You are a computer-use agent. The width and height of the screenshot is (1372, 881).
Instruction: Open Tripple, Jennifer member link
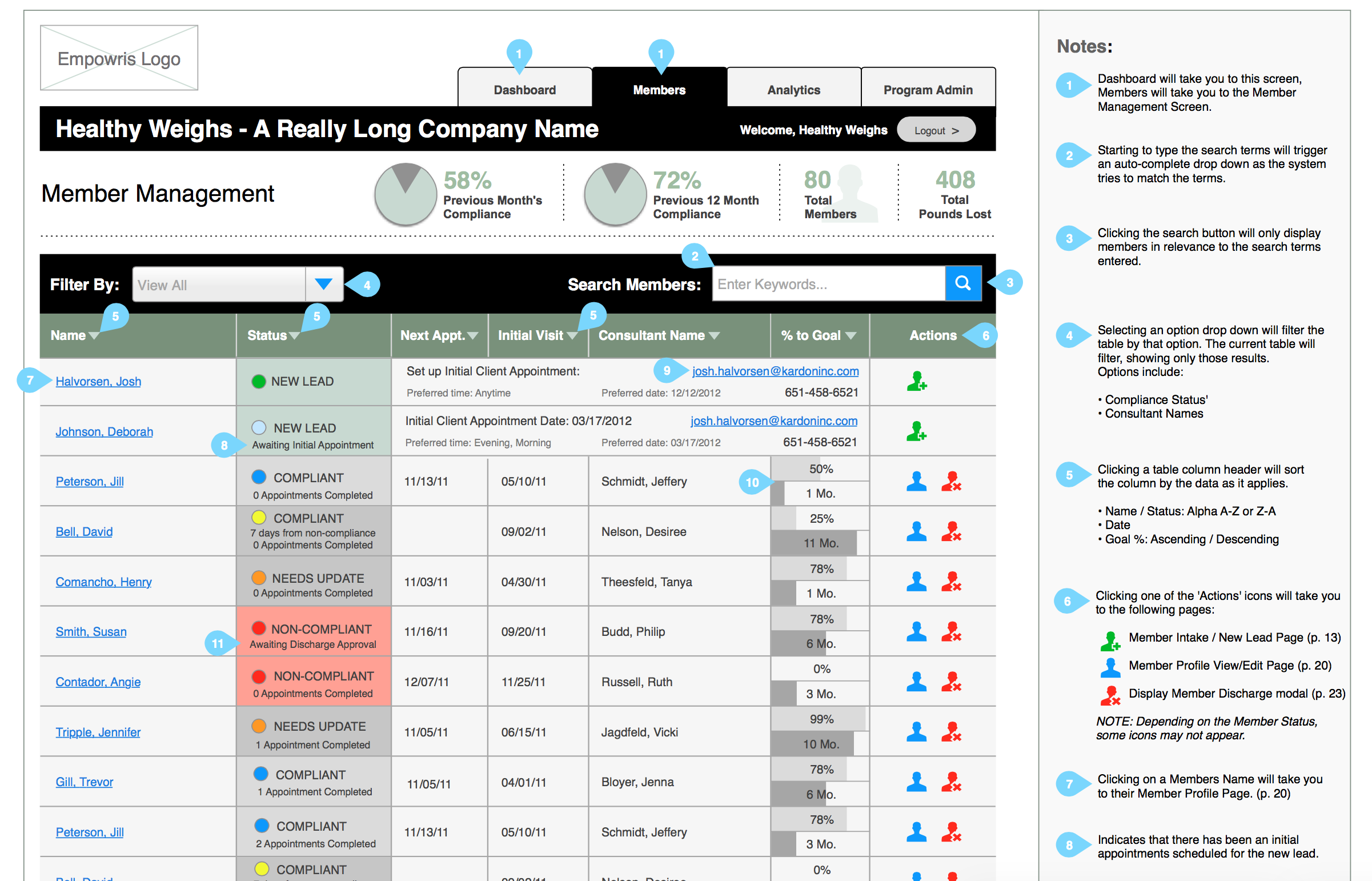click(98, 732)
